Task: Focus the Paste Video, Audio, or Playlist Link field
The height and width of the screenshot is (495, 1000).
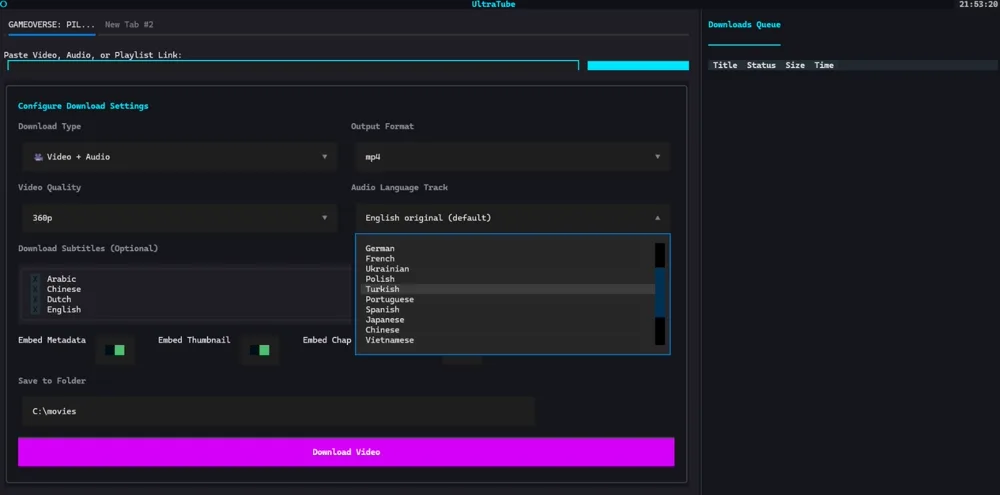Action: [x=293, y=65]
